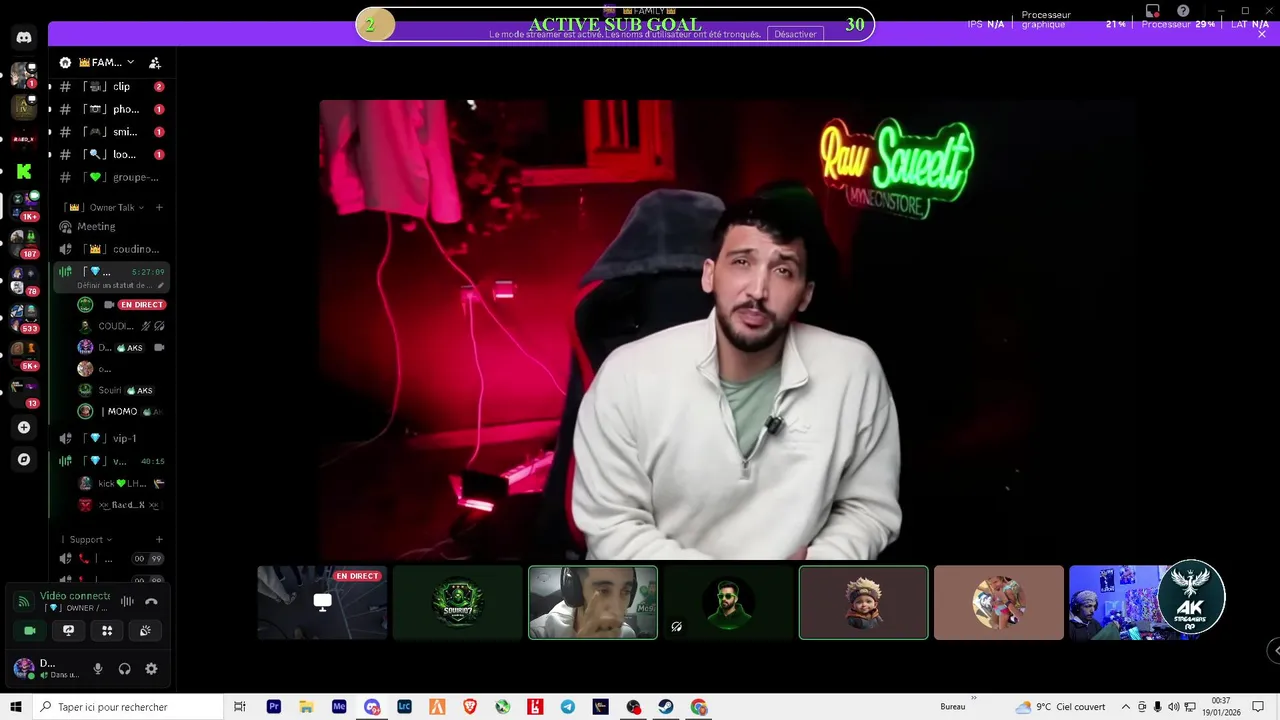Click the EN DIRECT badge in voice list
Viewport: 1280px width, 720px height.
141,305
